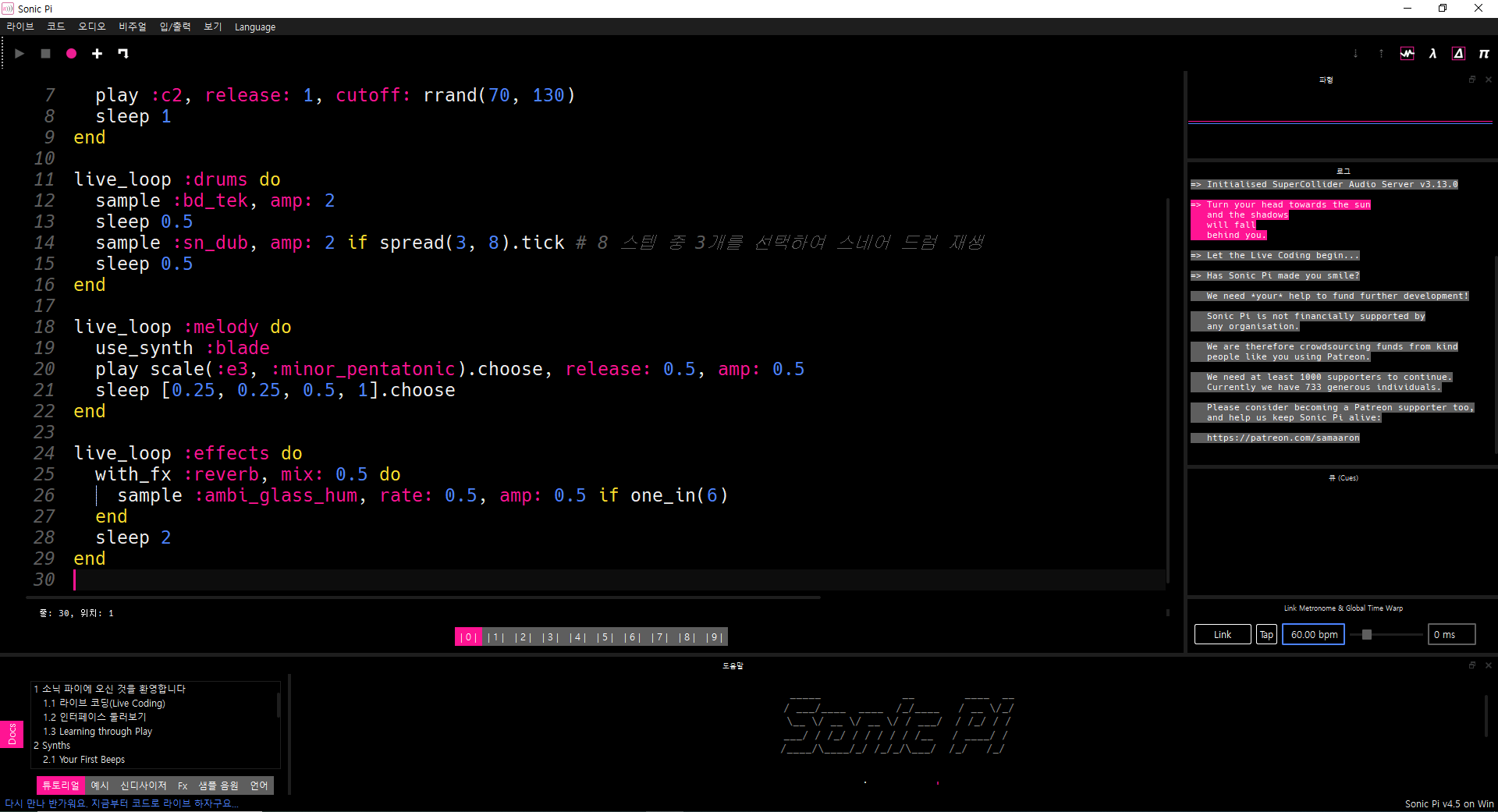Open the 입/출력 menu
1498x812 pixels.
[x=175, y=27]
